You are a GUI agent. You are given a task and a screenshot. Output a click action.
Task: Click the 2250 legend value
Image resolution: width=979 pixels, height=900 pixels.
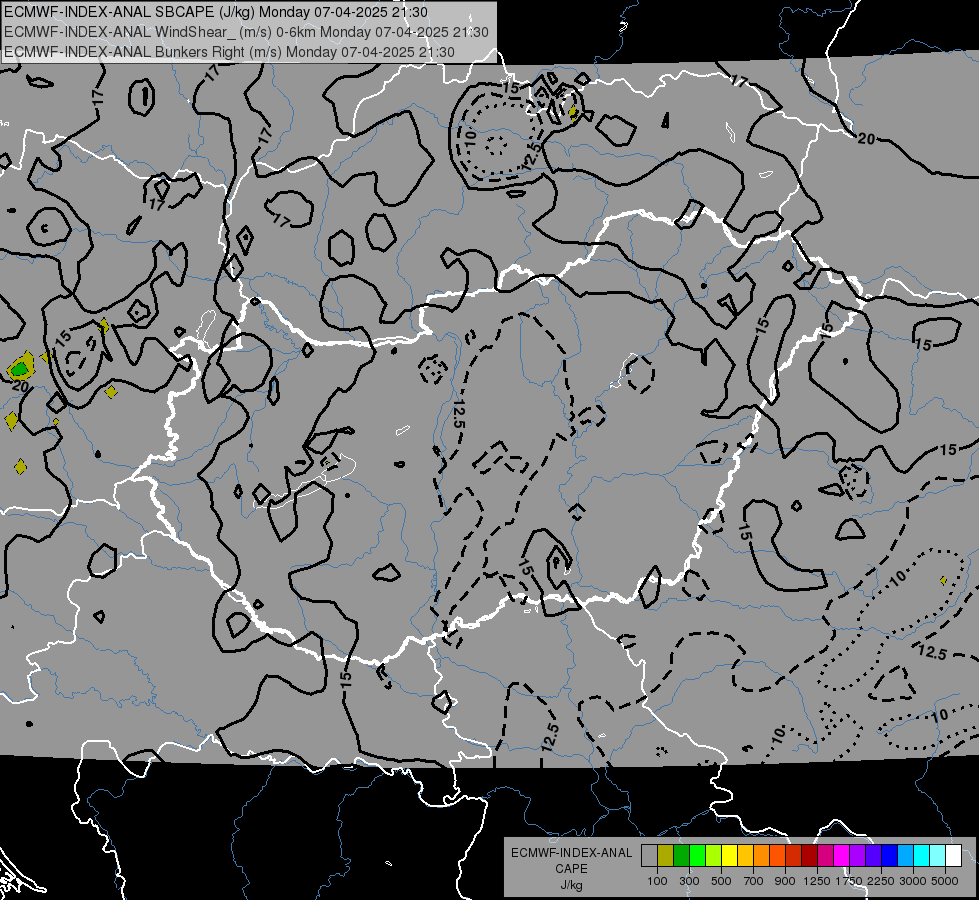(881, 881)
